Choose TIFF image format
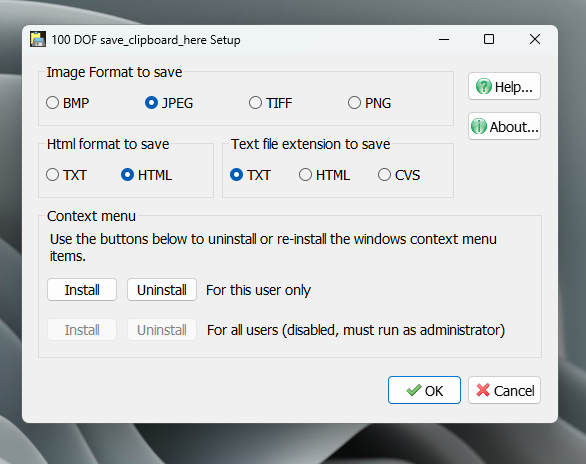Image resolution: width=586 pixels, height=464 pixels. 270,103
